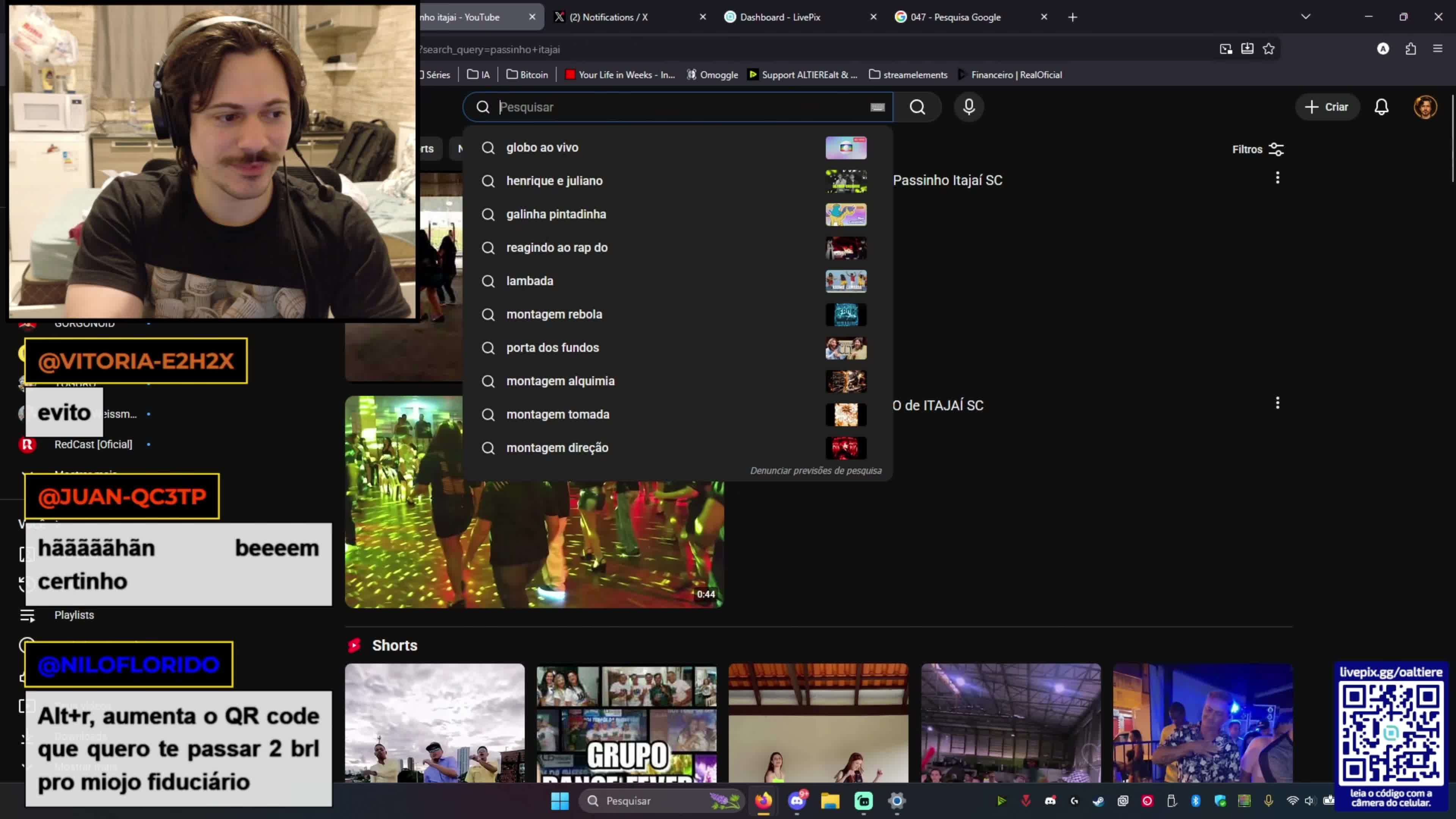Open the virtual keyboard in search box
The width and height of the screenshot is (1456, 819).
[877, 107]
